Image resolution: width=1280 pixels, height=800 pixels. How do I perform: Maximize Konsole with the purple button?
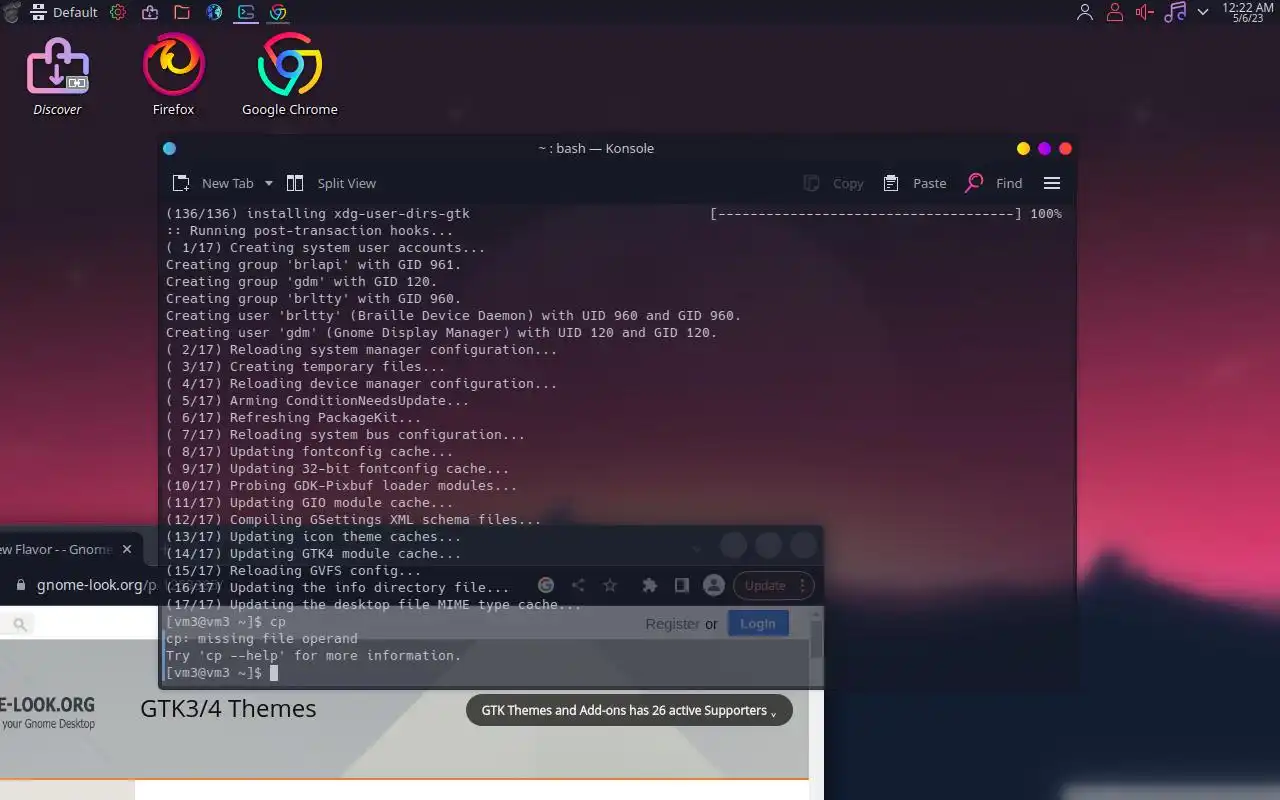pyautogui.click(x=1044, y=148)
